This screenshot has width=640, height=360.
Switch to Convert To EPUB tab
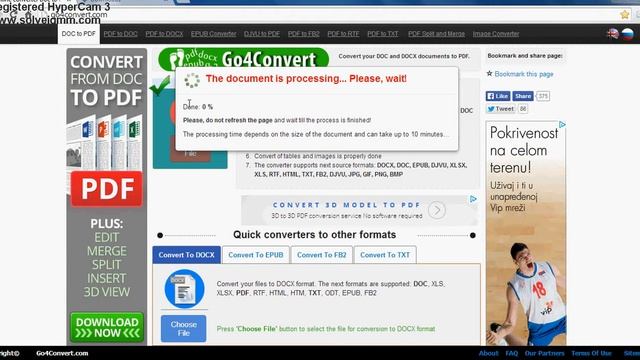click(x=256, y=255)
